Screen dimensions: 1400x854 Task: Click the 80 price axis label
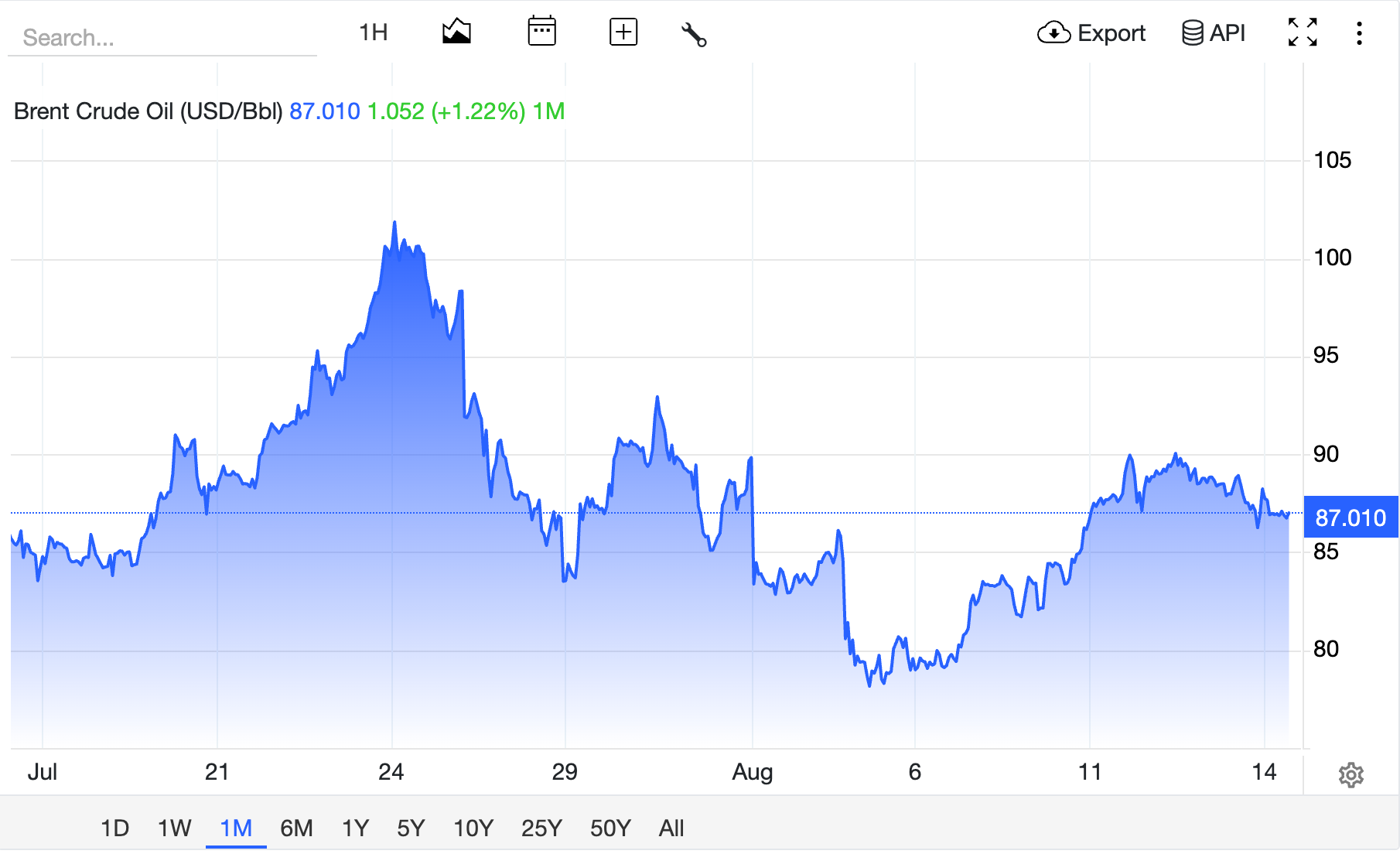(1326, 649)
